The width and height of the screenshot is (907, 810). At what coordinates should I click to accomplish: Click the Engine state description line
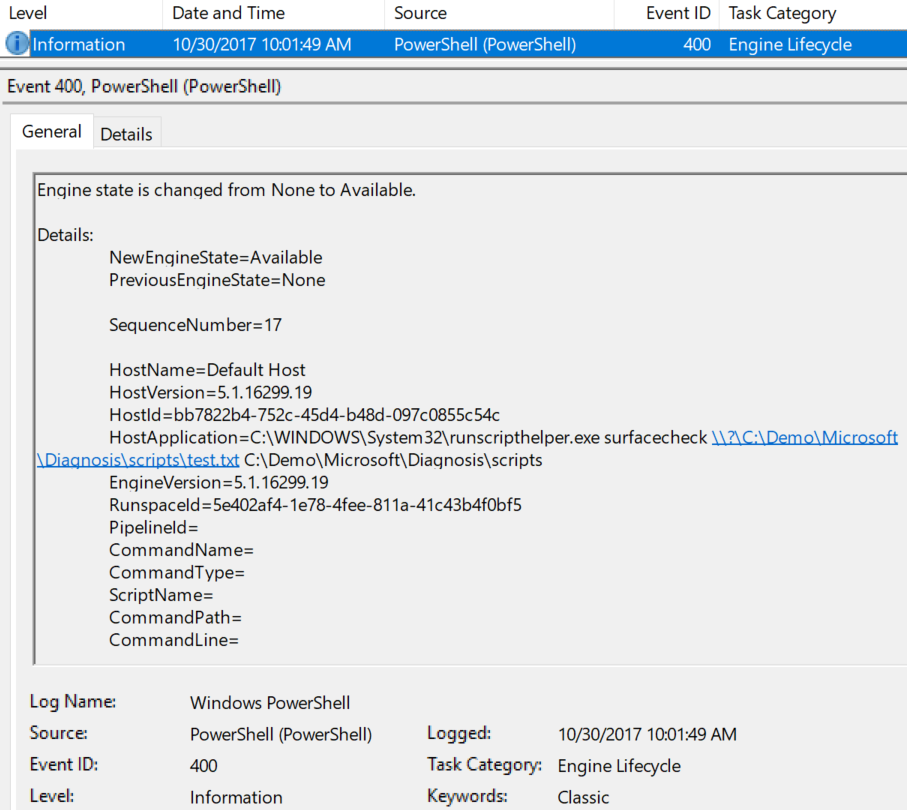(x=226, y=190)
